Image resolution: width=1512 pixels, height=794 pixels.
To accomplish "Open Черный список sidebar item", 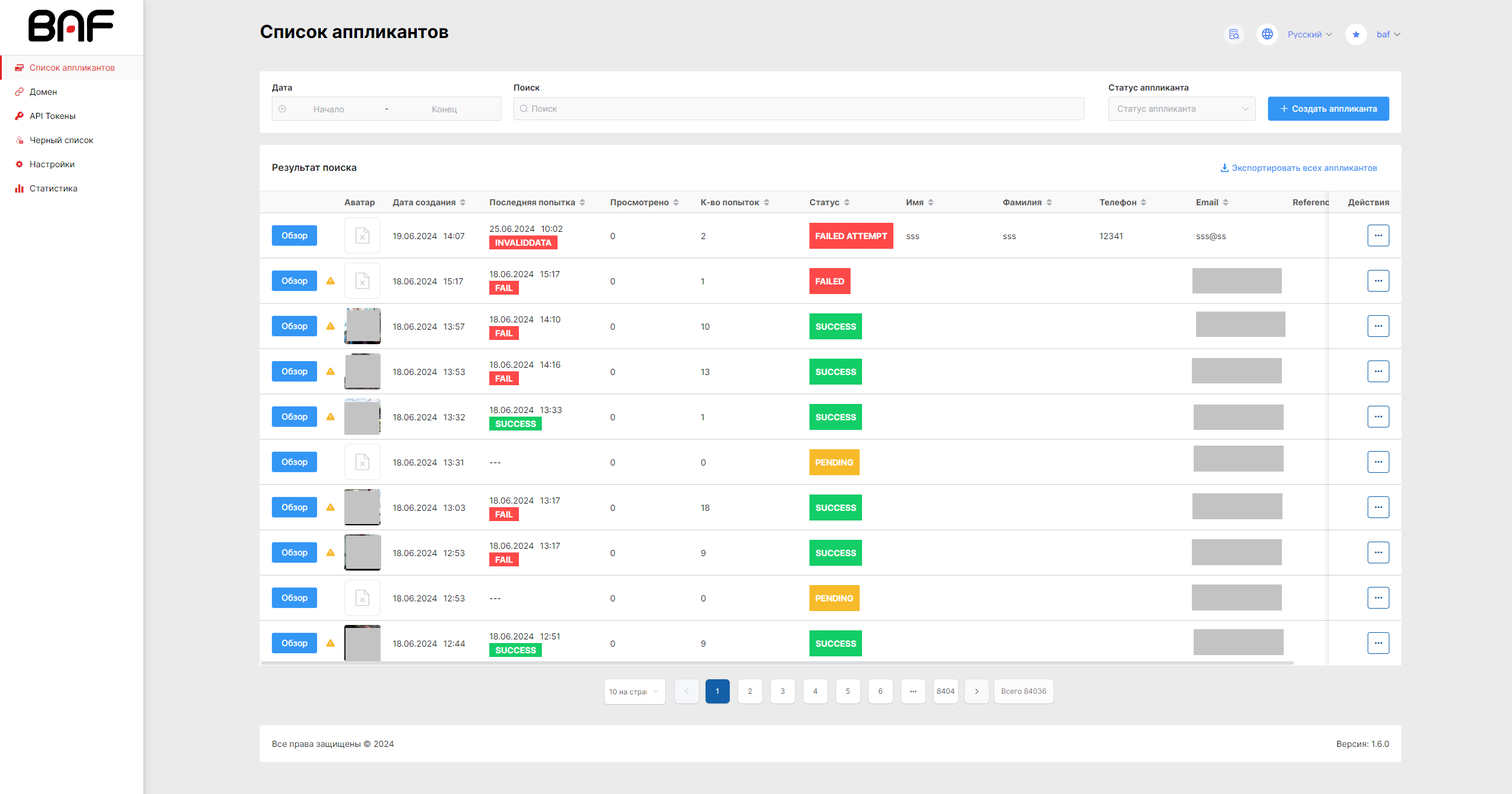I will pos(72,140).
